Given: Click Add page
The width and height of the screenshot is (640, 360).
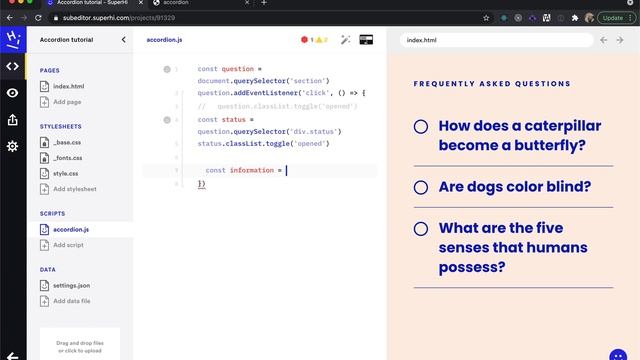Looking at the screenshot, I should coord(67,102).
